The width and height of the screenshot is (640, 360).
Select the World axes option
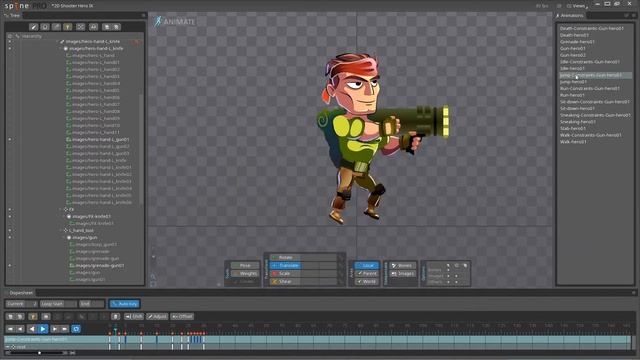(x=367, y=282)
